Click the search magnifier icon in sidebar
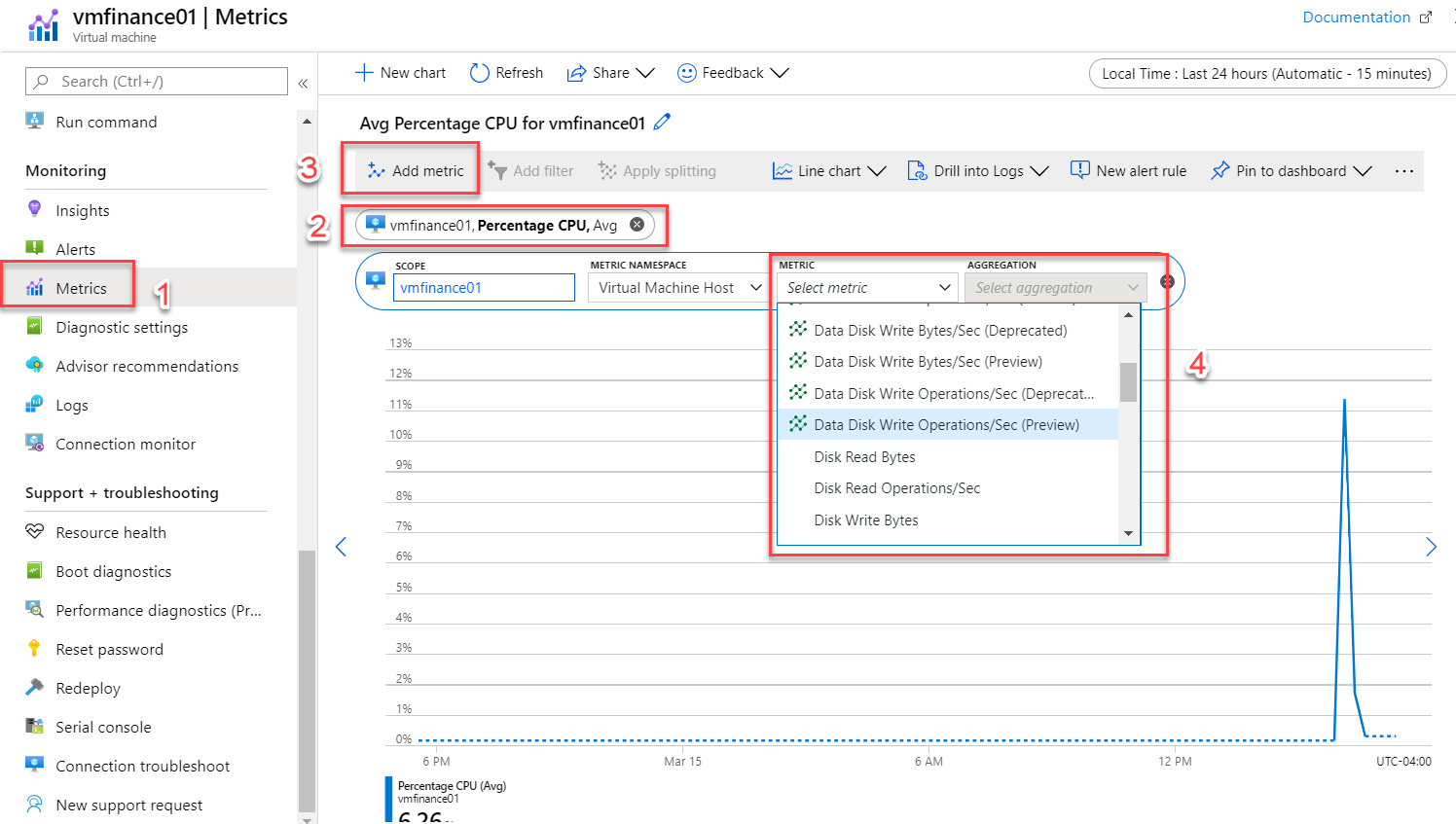 point(41,82)
